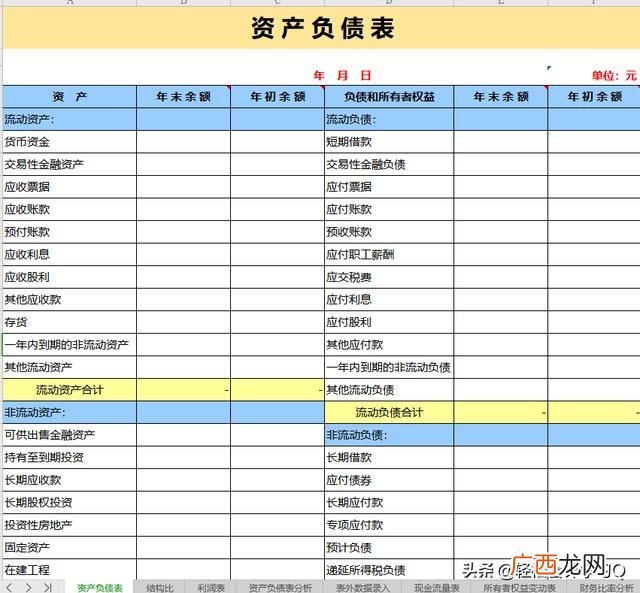
Task: Select the 预计负债 cell
Action: (x=389, y=548)
